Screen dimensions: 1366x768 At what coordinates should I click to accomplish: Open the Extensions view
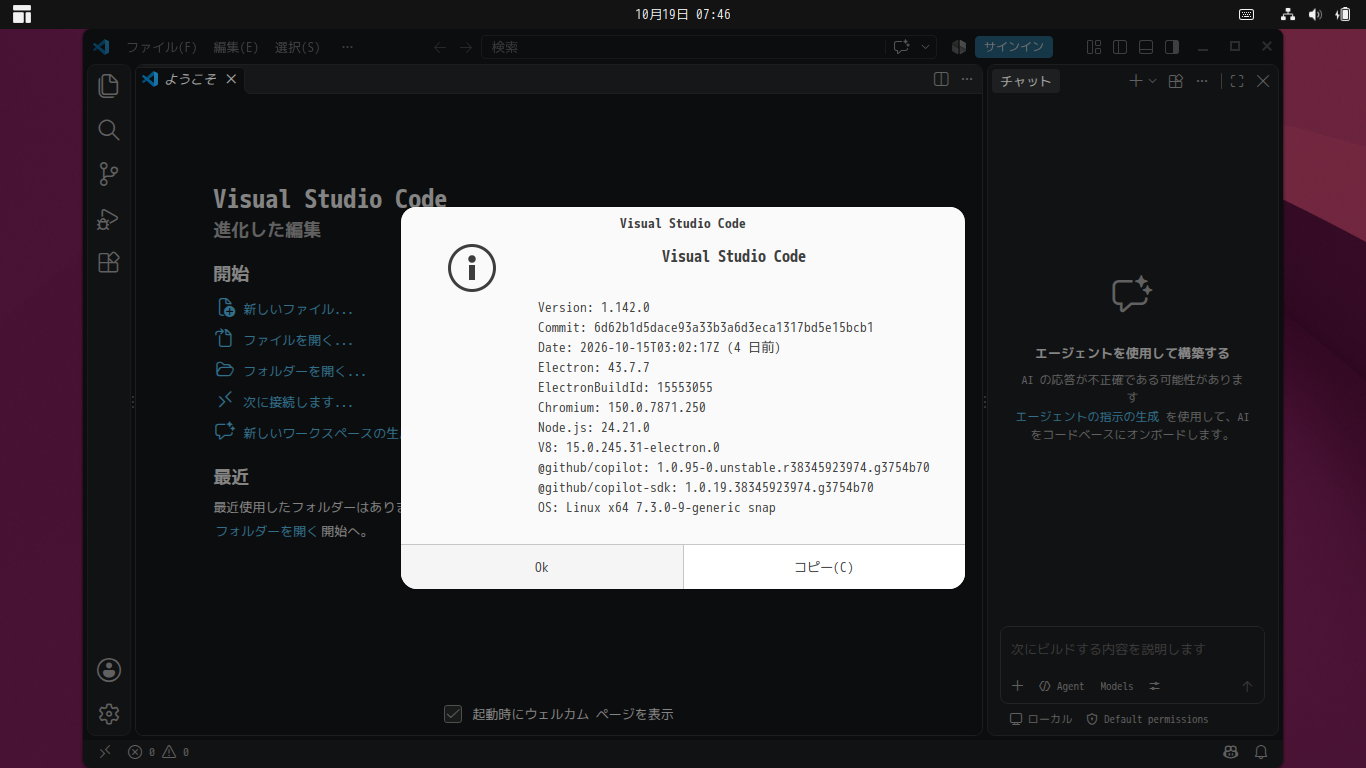109,262
